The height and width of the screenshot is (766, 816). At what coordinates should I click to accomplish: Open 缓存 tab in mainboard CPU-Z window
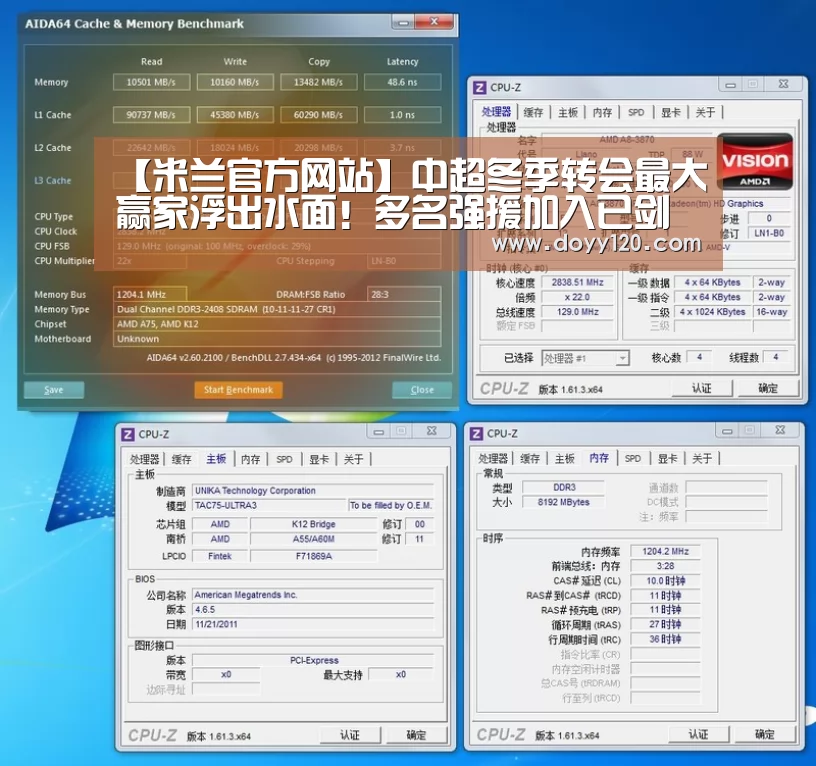(x=182, y=459)
